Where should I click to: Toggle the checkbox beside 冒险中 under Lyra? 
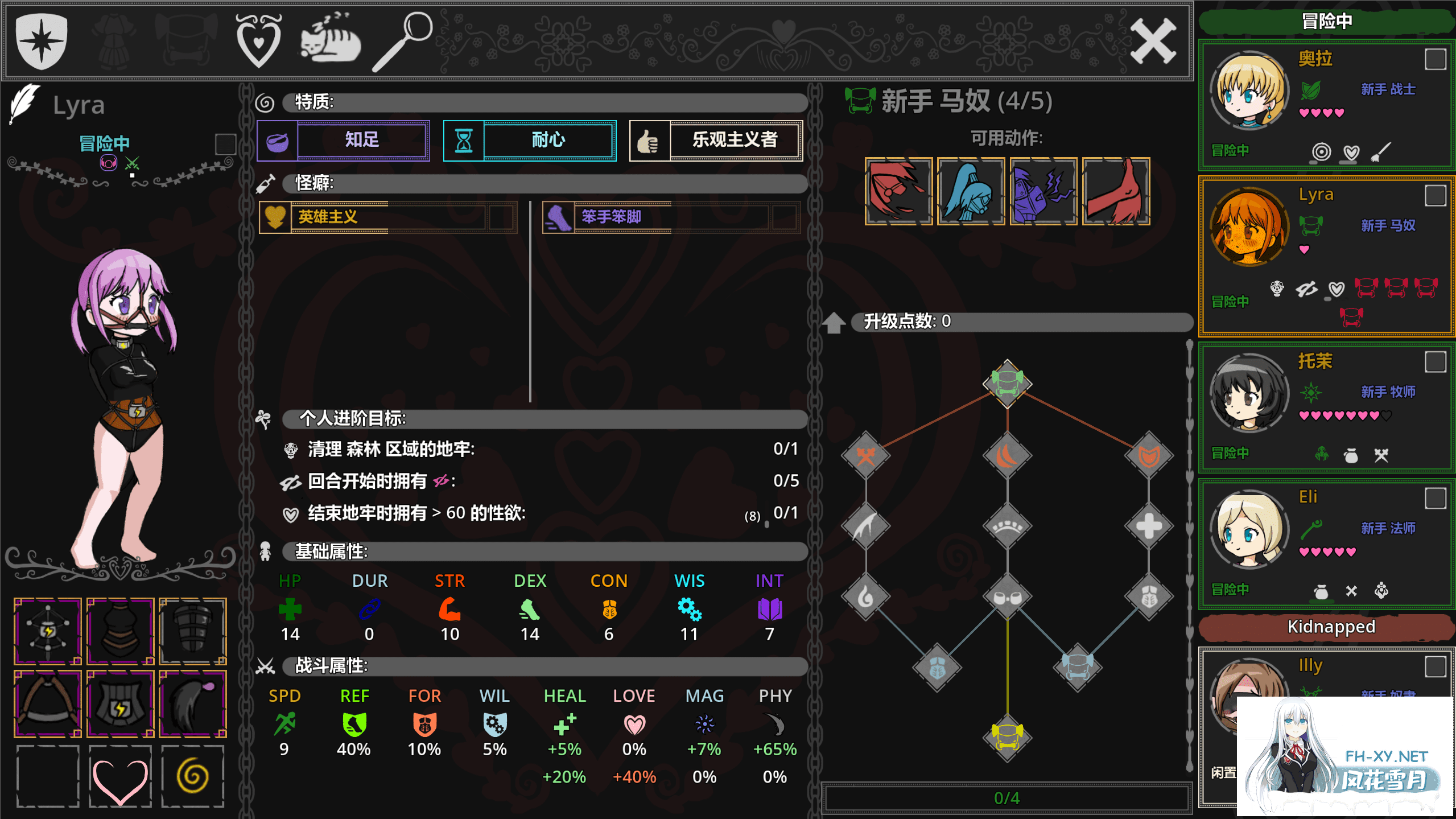pos(225,144)
